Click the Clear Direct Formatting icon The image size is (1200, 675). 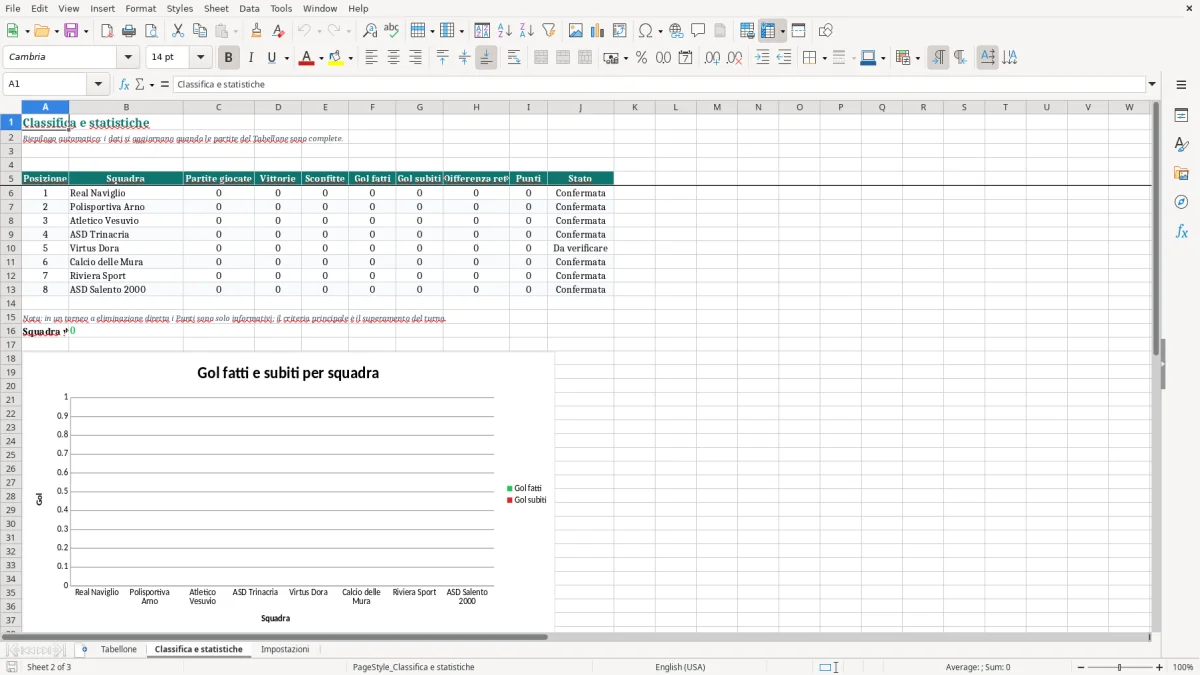tap(278, 31)
